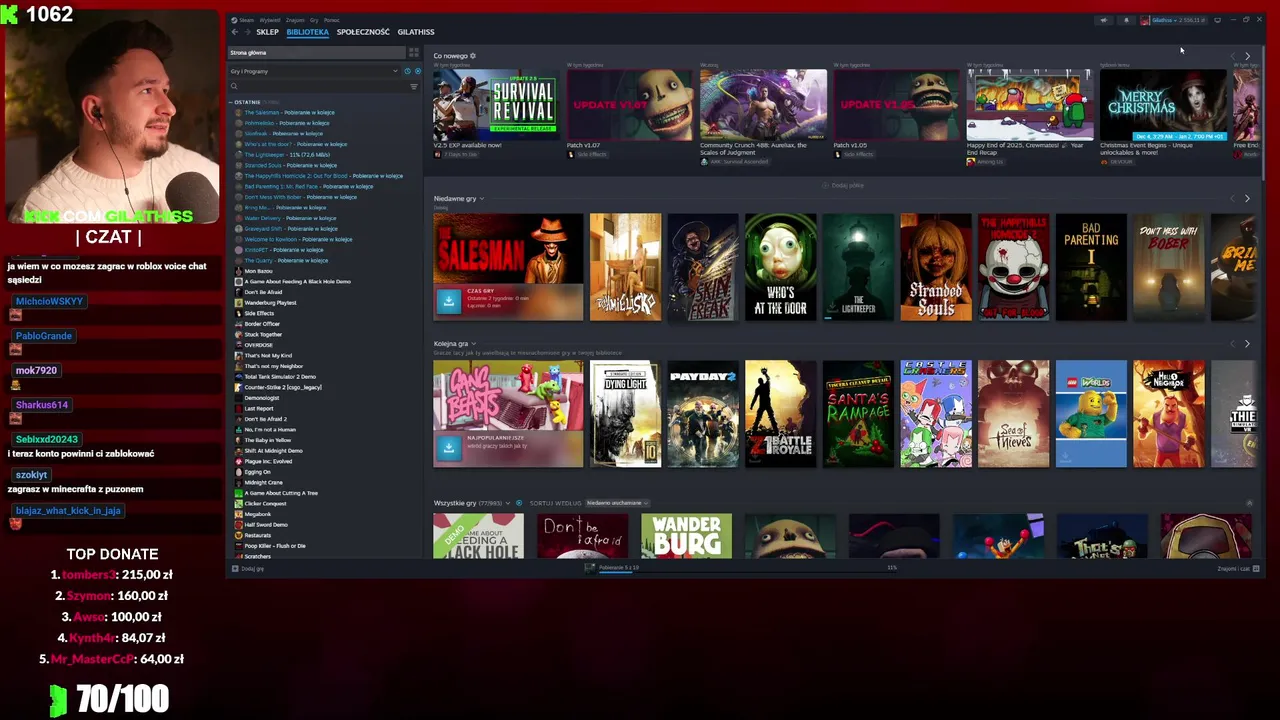Open the Sortuj według sort dropdown
The image size is (1280, 720).
pos(617,503)
